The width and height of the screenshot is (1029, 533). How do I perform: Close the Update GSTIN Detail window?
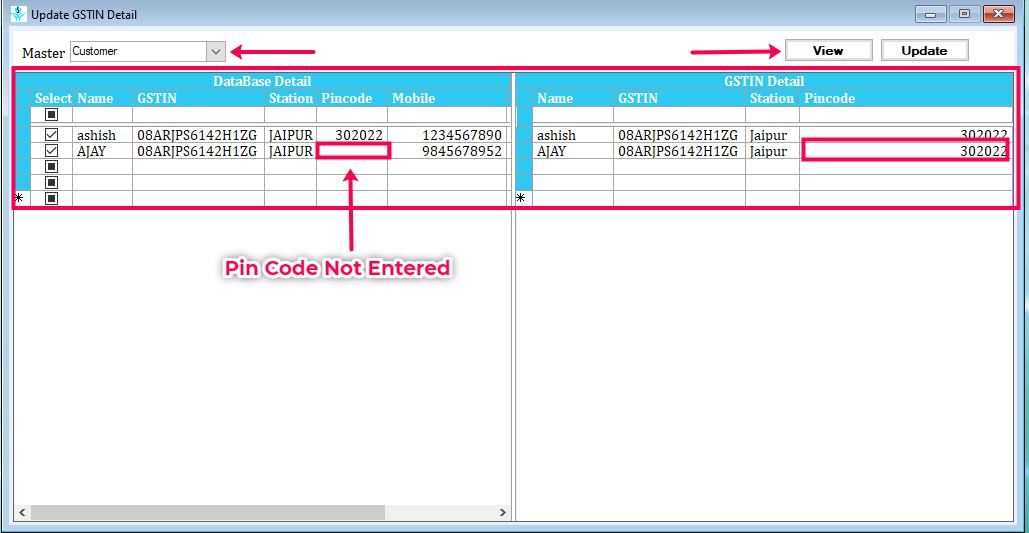[x=998, y=13]
